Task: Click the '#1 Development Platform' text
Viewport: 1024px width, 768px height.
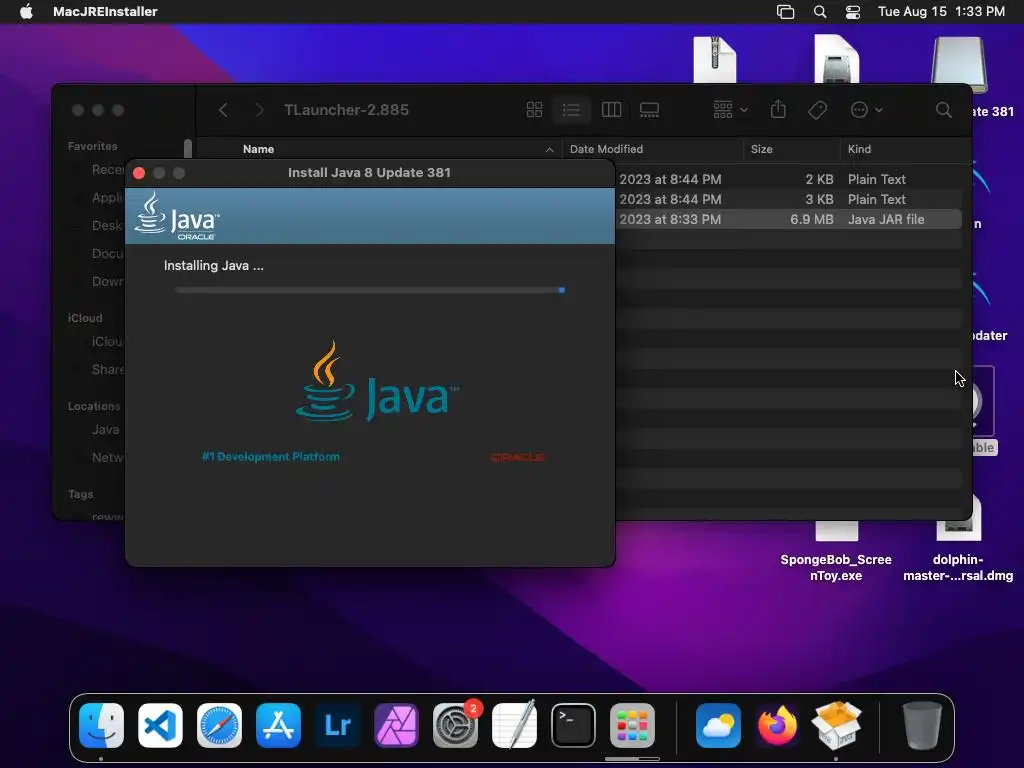Action: coord(270,456)
